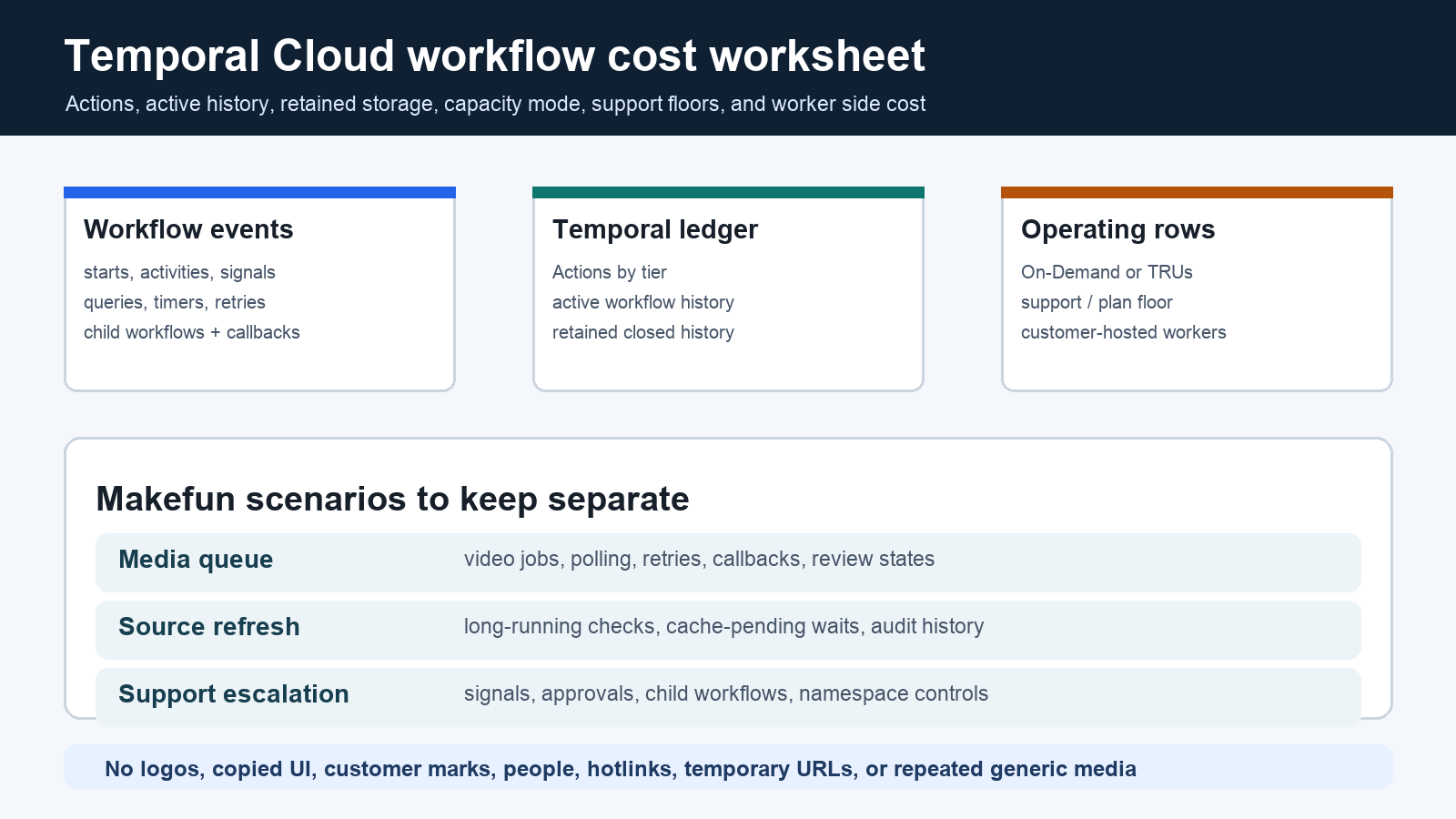Click 'child workflows + callbacks' text
1456x819 pixels.
[192, 332]
